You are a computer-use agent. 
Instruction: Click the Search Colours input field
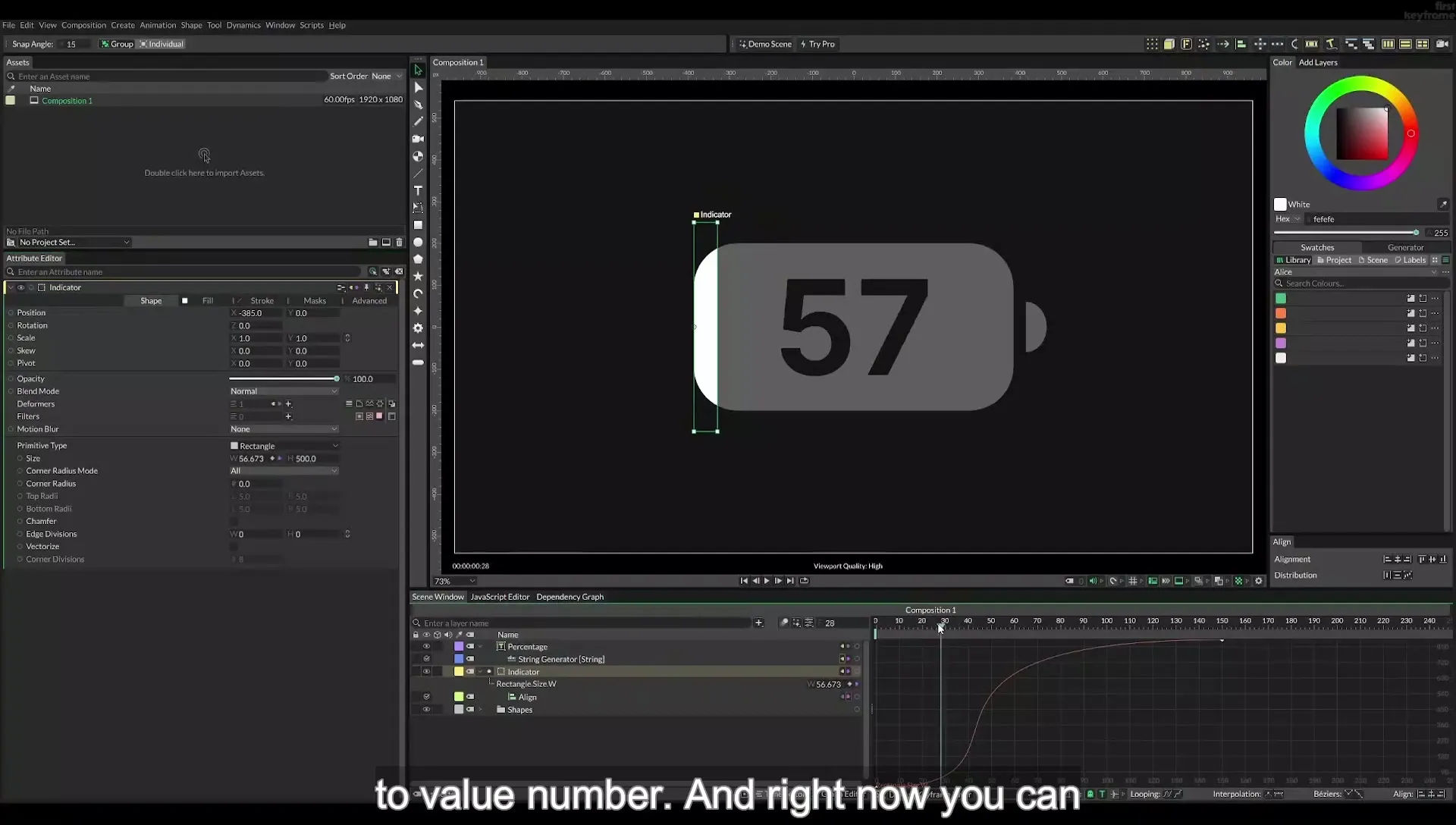coord(1361,284)
